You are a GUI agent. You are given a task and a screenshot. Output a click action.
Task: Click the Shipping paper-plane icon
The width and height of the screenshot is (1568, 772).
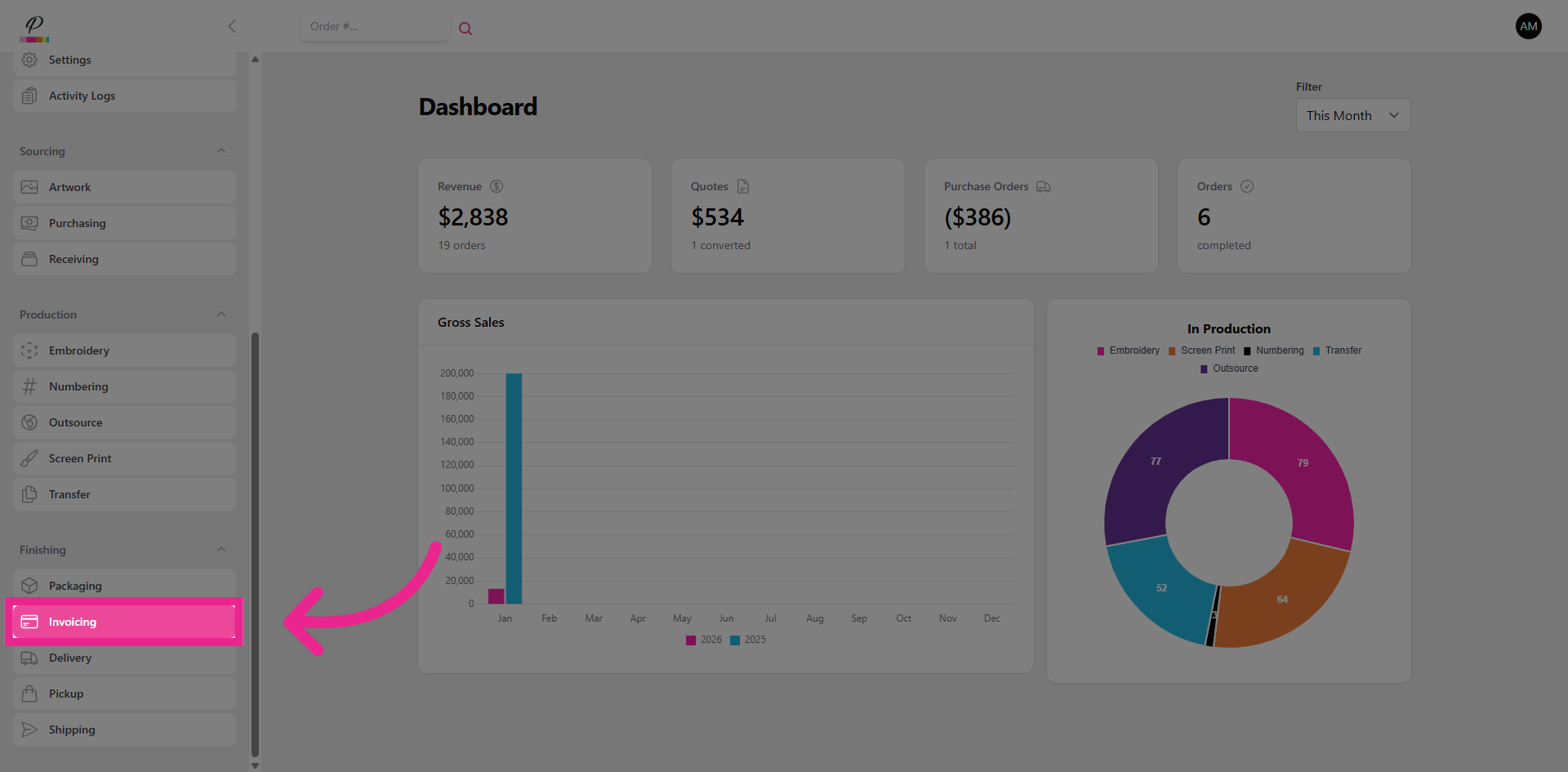click(29, 730)
